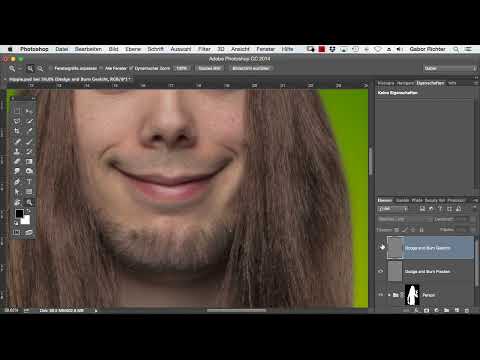Open the Bearbeiten menu
The width and height of the screenshot is (480, 360).
88,49
